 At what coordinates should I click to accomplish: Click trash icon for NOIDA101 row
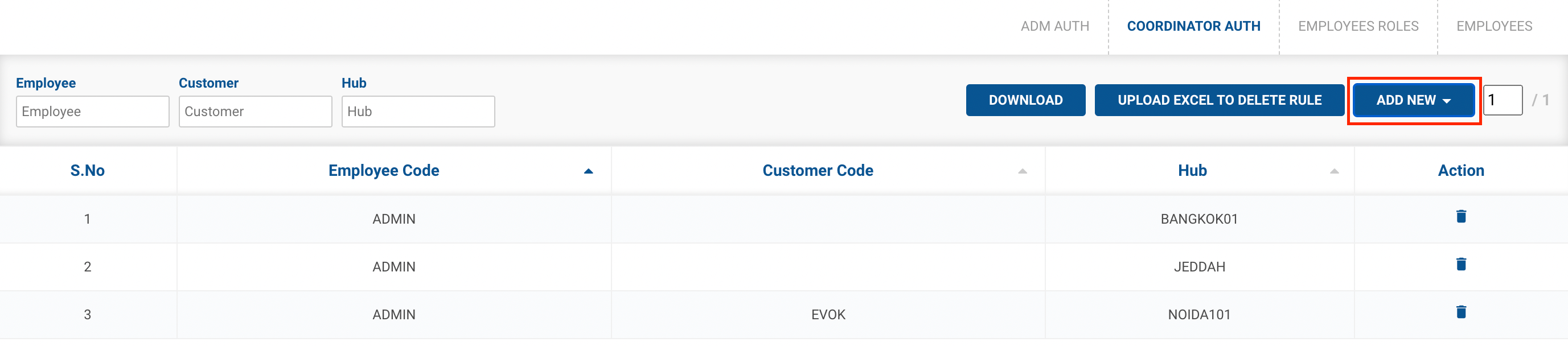coord(1460,312)
